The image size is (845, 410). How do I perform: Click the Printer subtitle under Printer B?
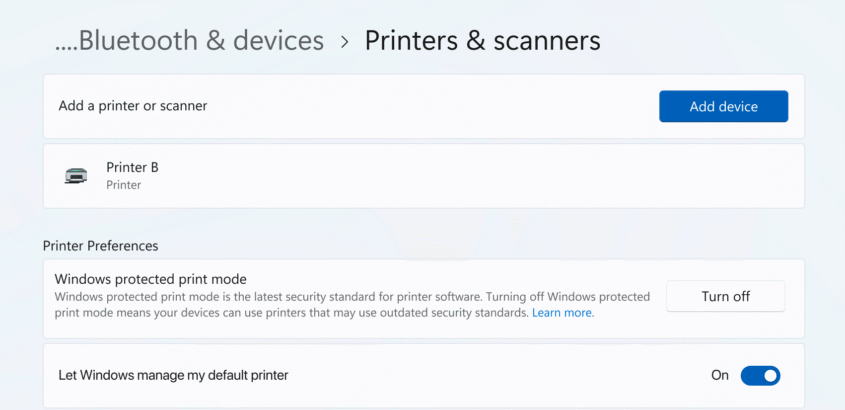pyautogui.click(x=123, y=185)
